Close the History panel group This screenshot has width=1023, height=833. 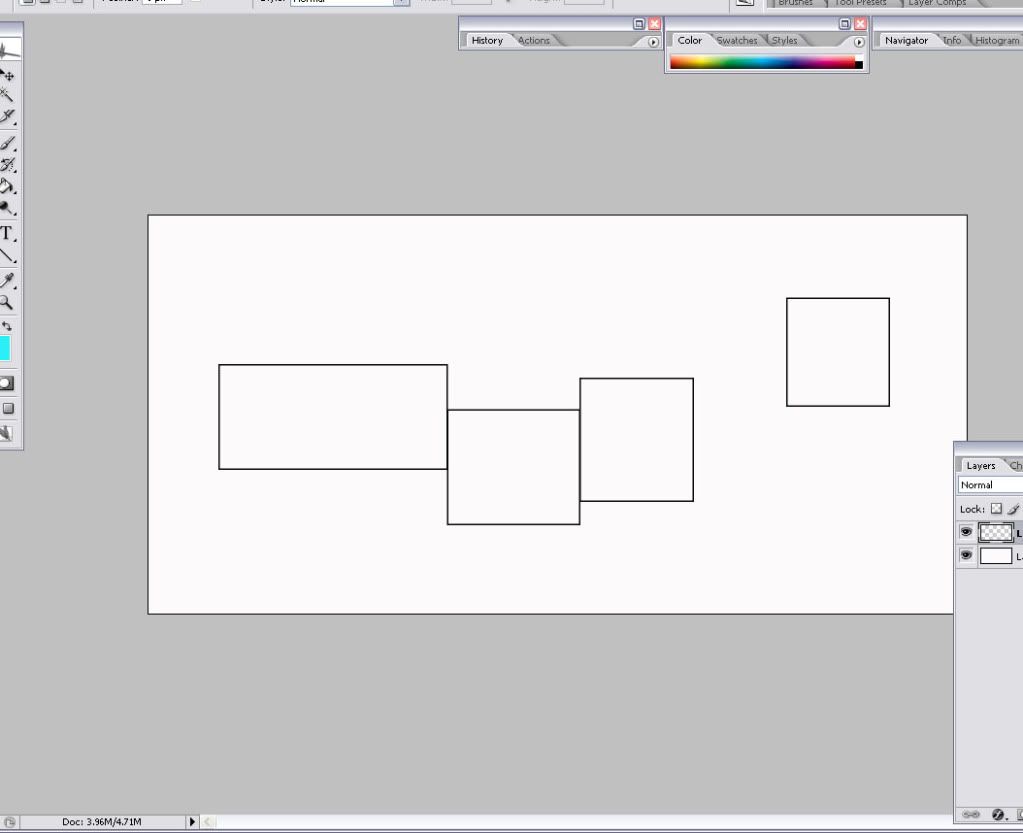click(654, 24)
